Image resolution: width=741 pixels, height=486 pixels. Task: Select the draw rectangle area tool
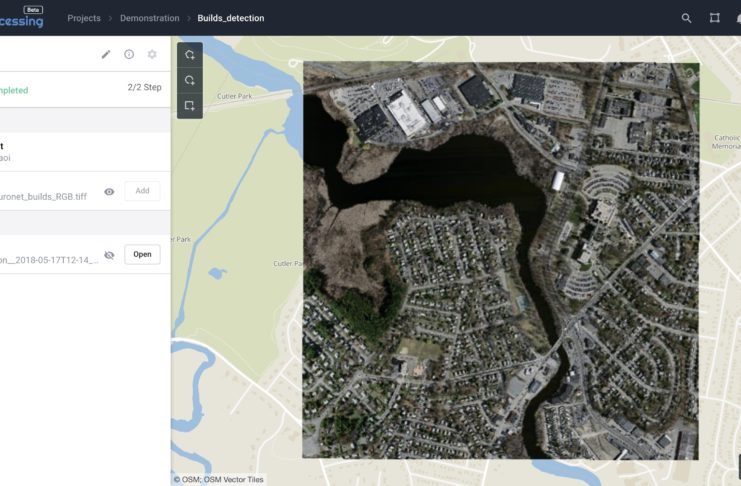190,106
